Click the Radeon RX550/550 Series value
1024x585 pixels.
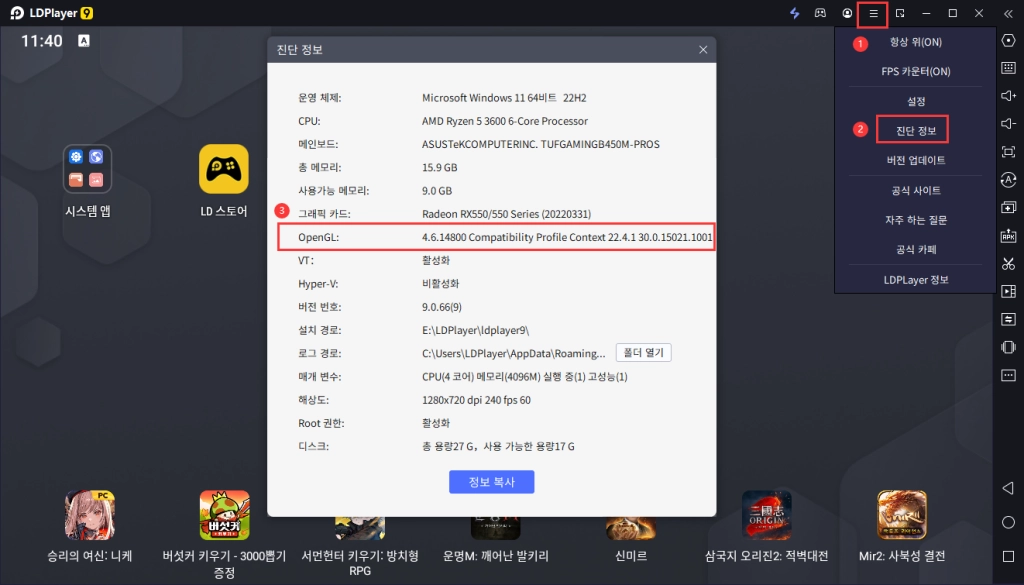[506, 213]
